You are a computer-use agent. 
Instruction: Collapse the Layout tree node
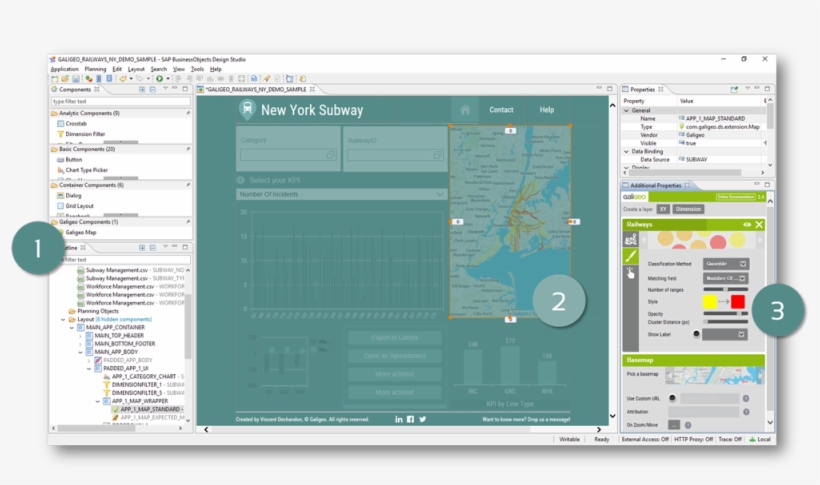coord(63,319)
